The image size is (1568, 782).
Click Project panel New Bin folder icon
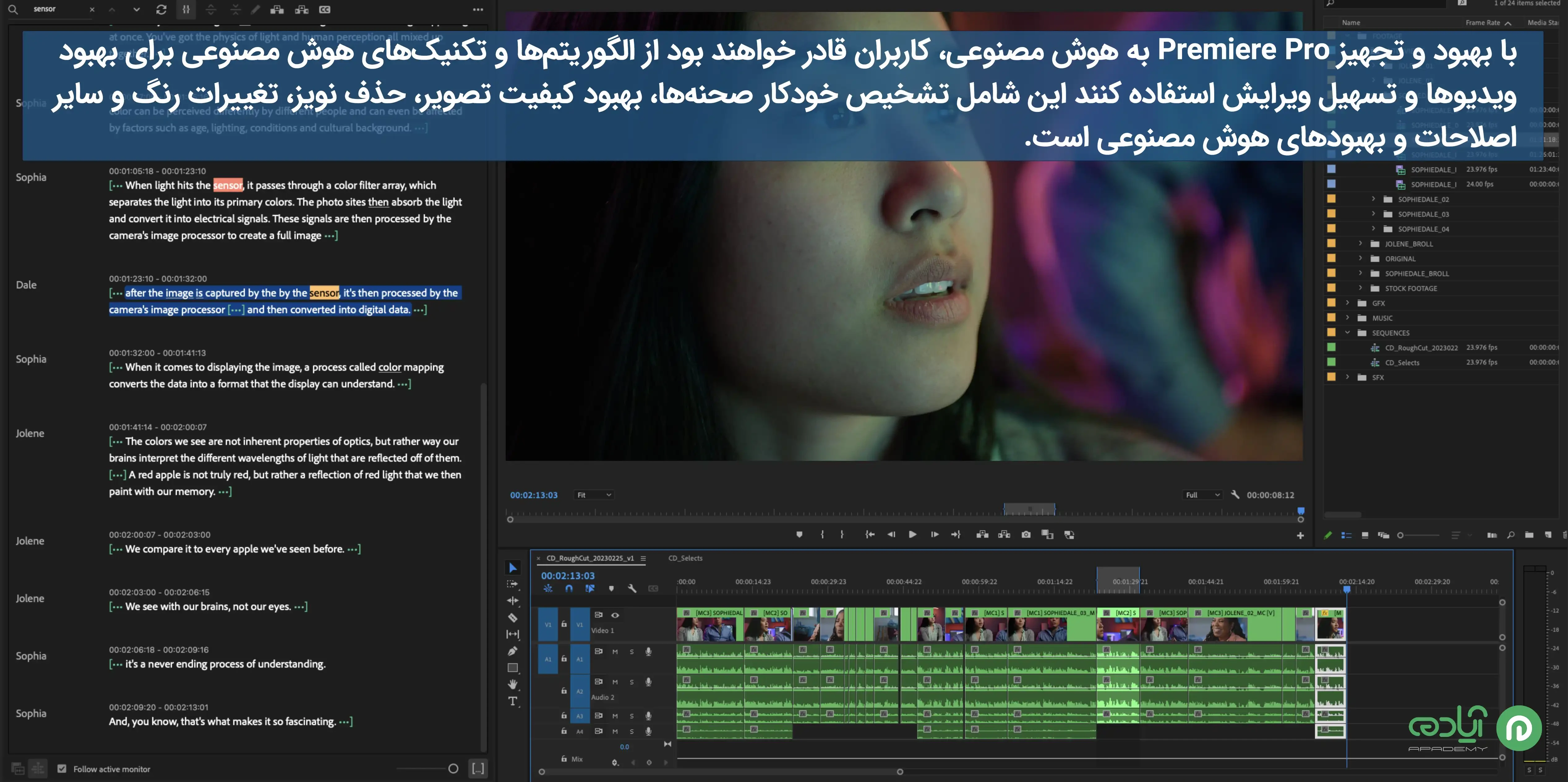[1529, 535]
